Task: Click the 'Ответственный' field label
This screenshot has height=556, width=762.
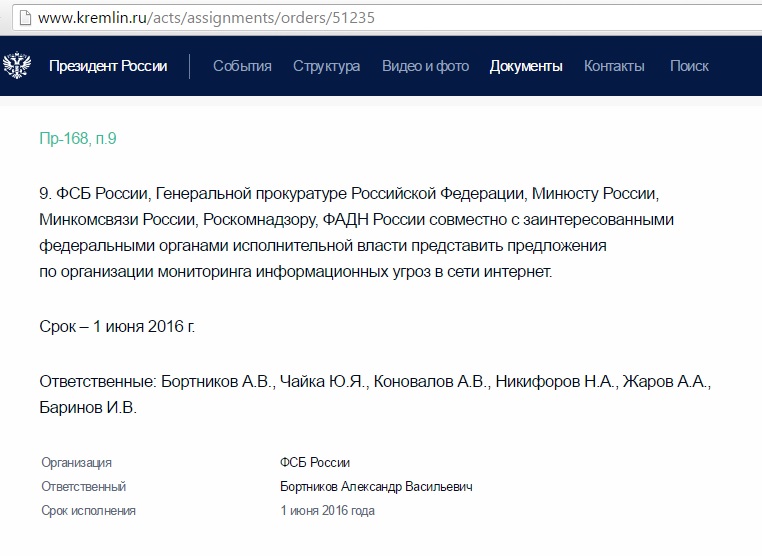Action: pyautogui.click(x=84, y=486)
